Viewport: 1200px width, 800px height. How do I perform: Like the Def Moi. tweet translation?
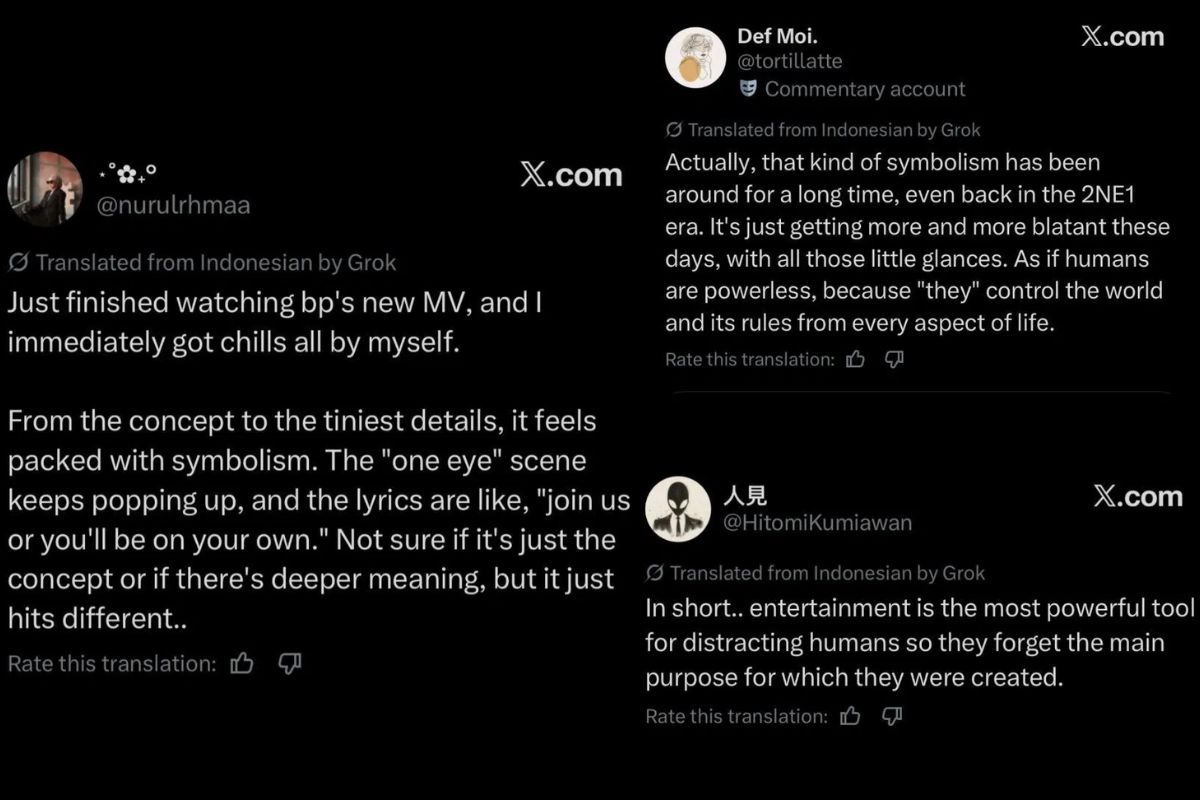(855, 359)
